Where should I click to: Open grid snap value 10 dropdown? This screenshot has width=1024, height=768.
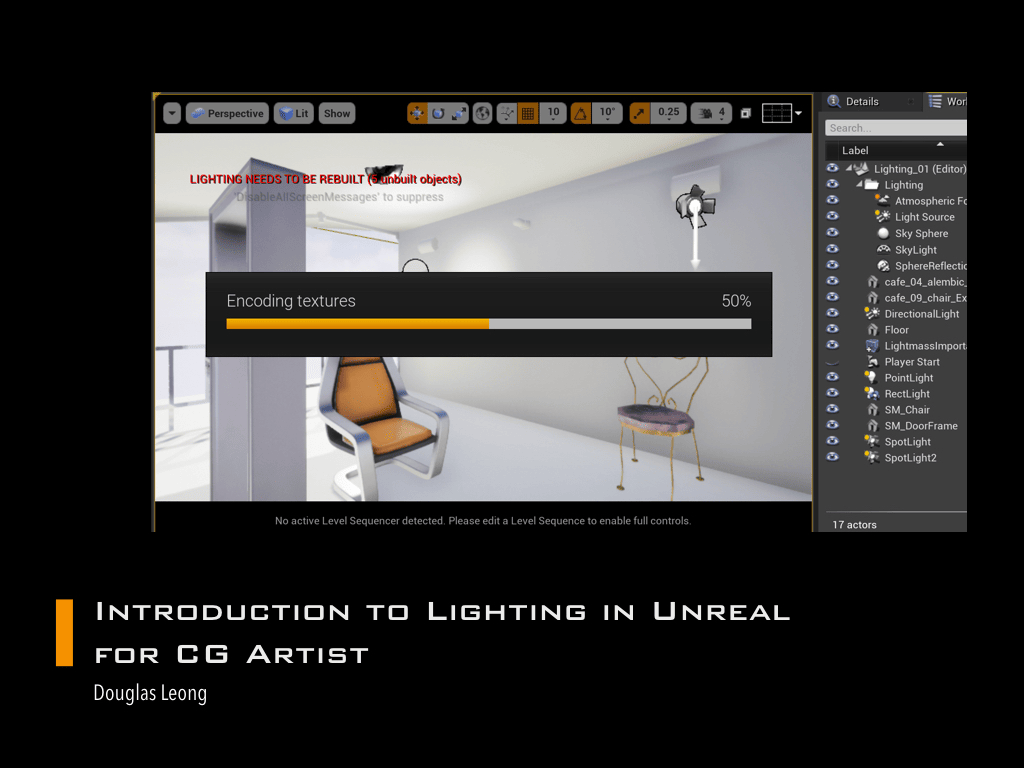coord(553,114)
